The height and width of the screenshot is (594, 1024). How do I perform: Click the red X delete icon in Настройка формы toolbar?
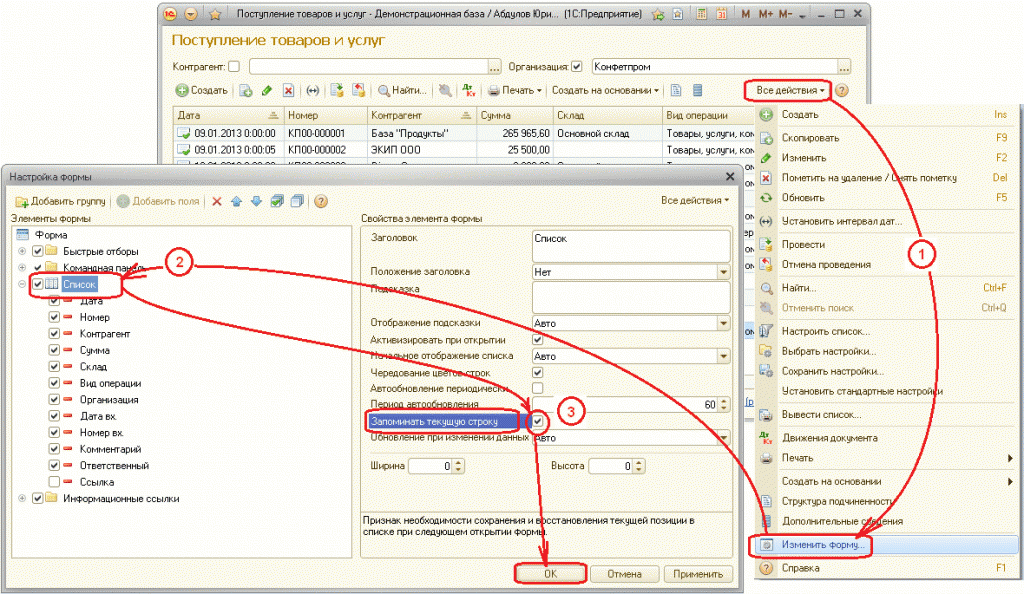pyautogui.click(x=216, y=201)
